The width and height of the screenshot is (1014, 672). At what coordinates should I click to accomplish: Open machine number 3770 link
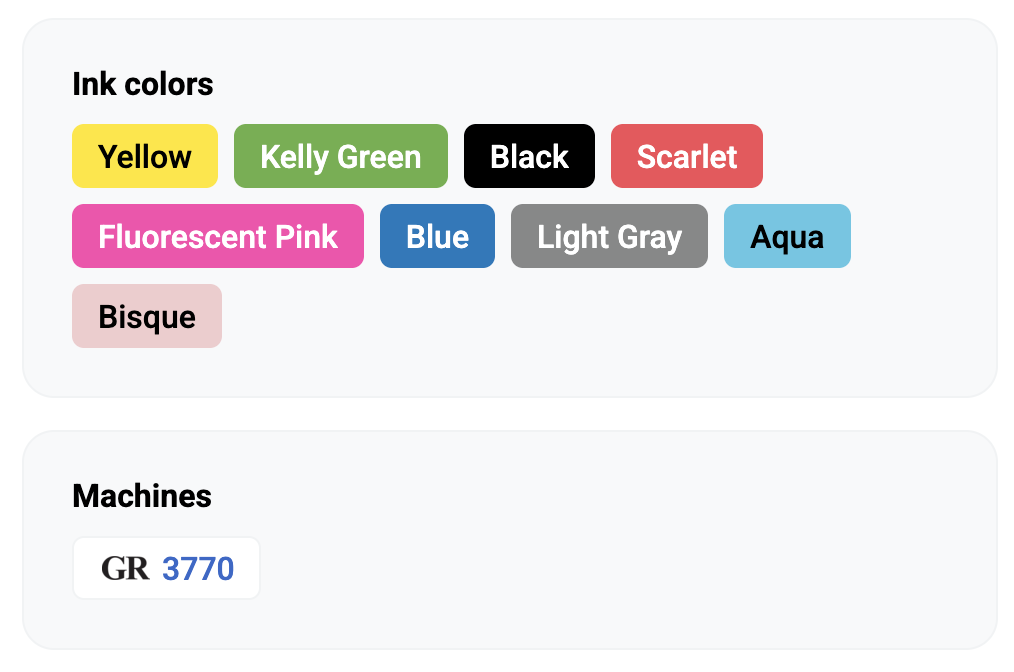click(x=198, y=569)
